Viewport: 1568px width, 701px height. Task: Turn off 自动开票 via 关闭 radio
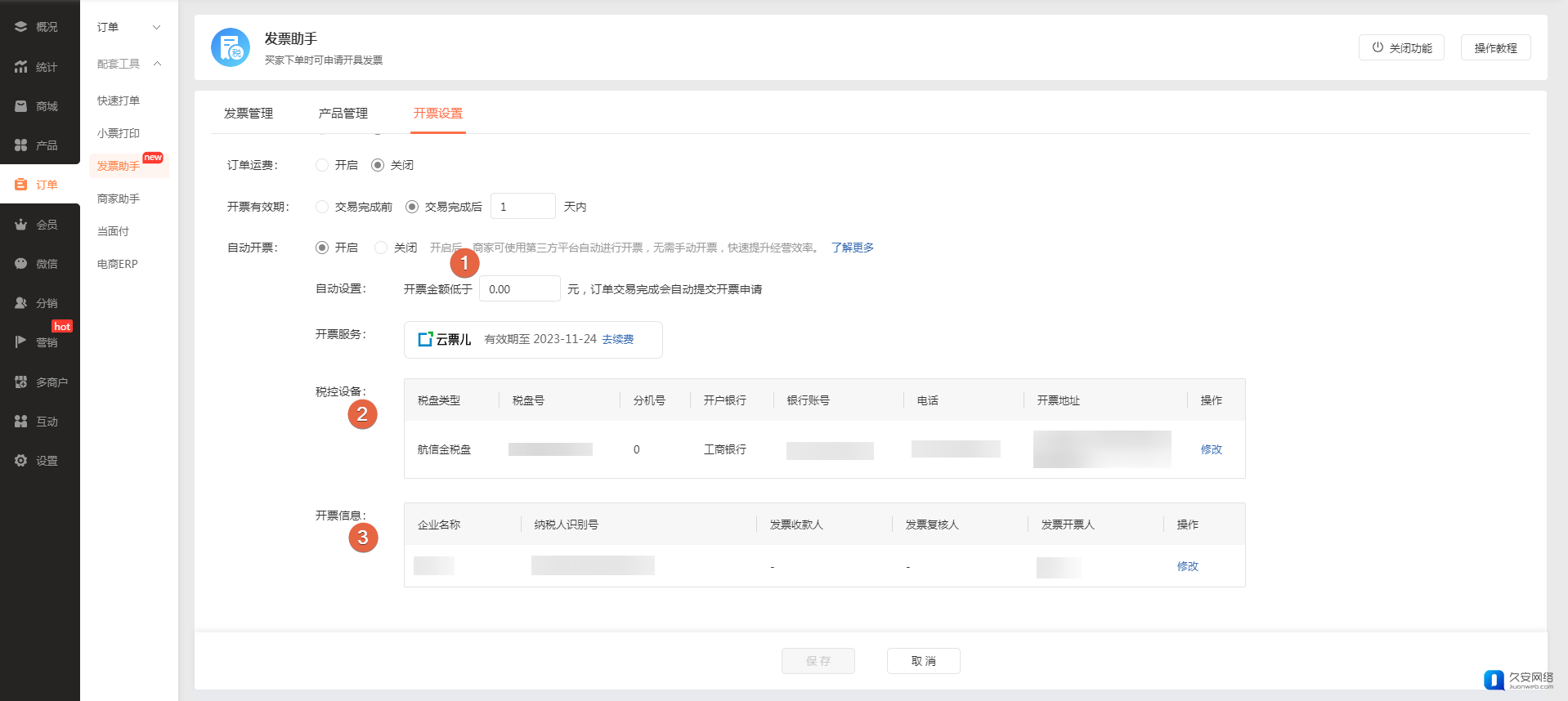coord(381,248)
